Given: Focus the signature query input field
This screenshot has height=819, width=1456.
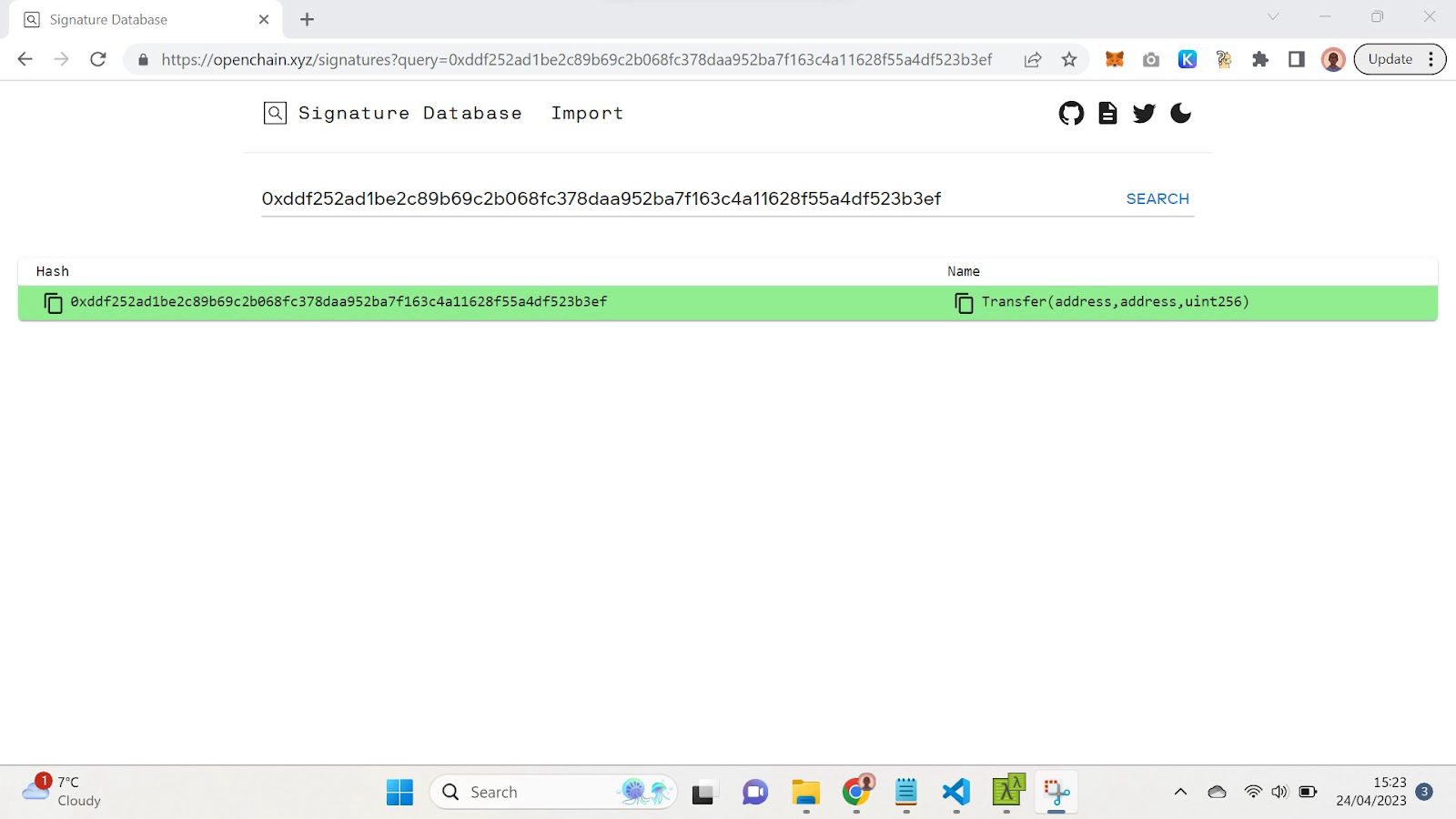Looking at the screenshot, I should click(687, 198).
